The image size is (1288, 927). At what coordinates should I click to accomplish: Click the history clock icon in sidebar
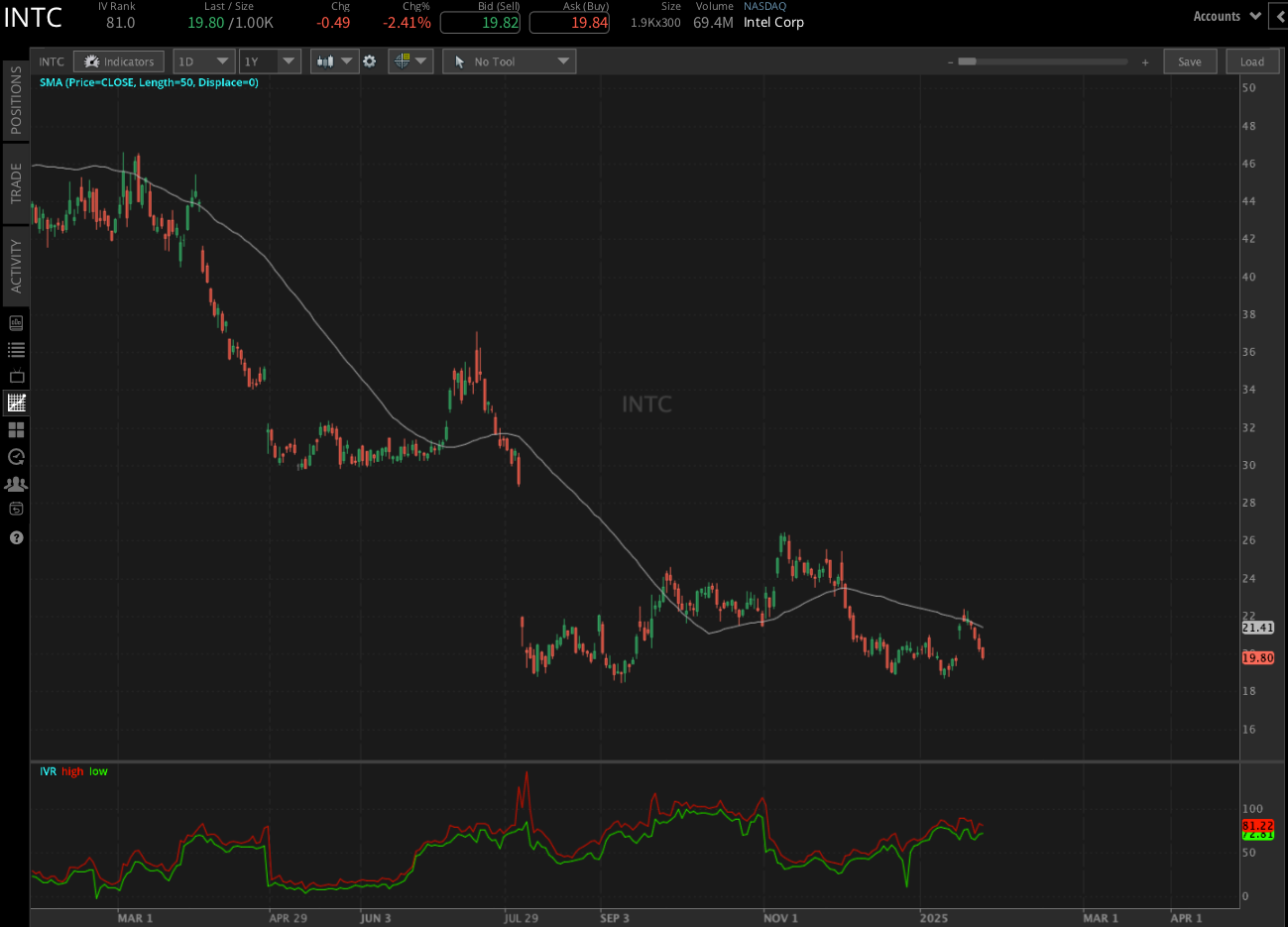click(x=15, y=457)
